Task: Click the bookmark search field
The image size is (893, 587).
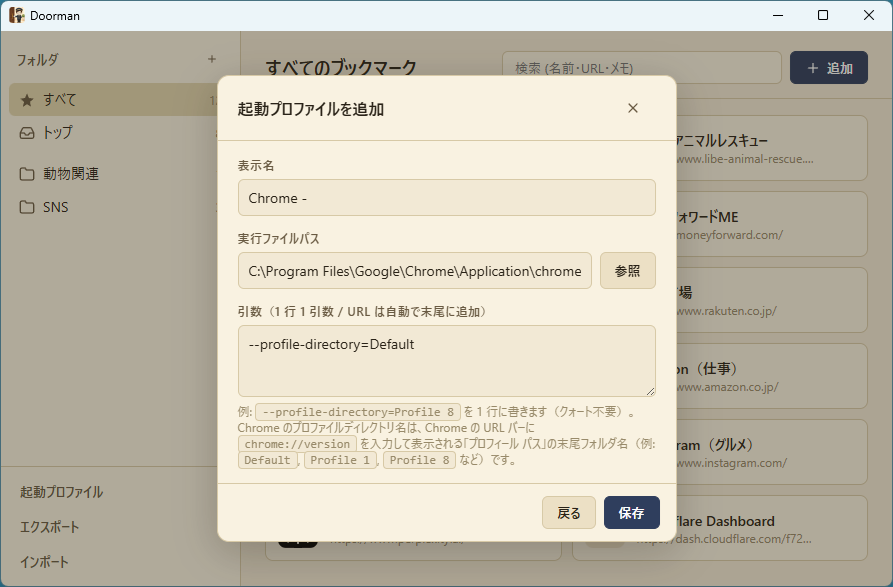Action: [x=641, y=68]
